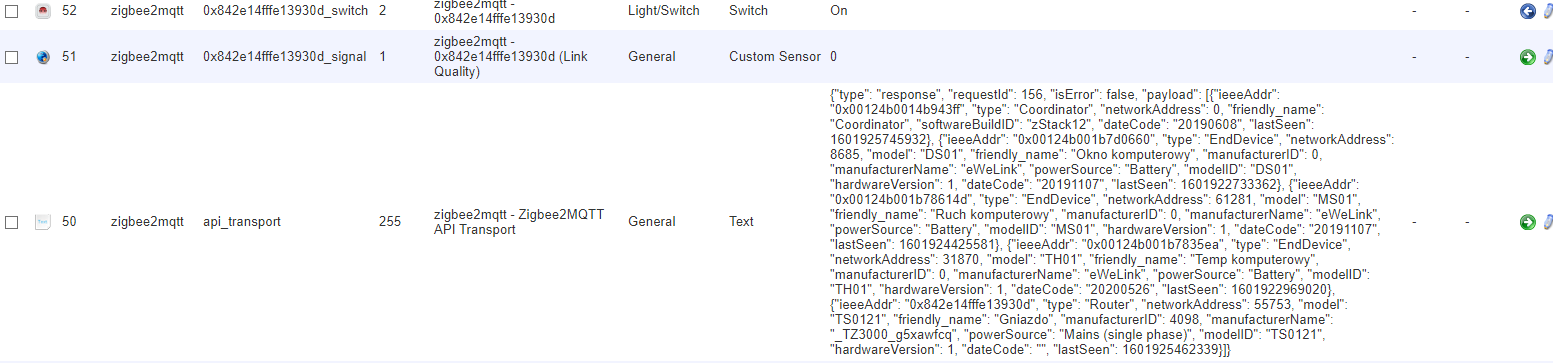Click the Idx cell '50'
This screenshot has height=363, width=1553.
click(69, 222)
